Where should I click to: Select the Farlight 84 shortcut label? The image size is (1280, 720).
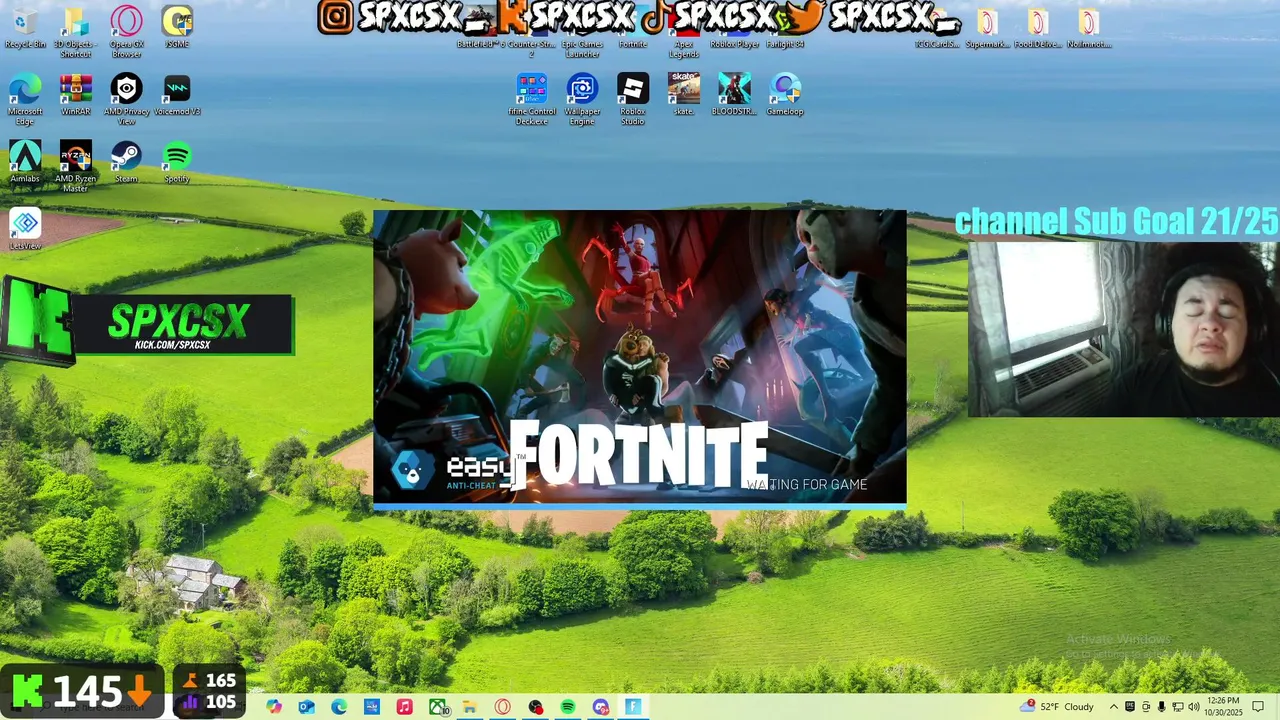pos(785,44)
